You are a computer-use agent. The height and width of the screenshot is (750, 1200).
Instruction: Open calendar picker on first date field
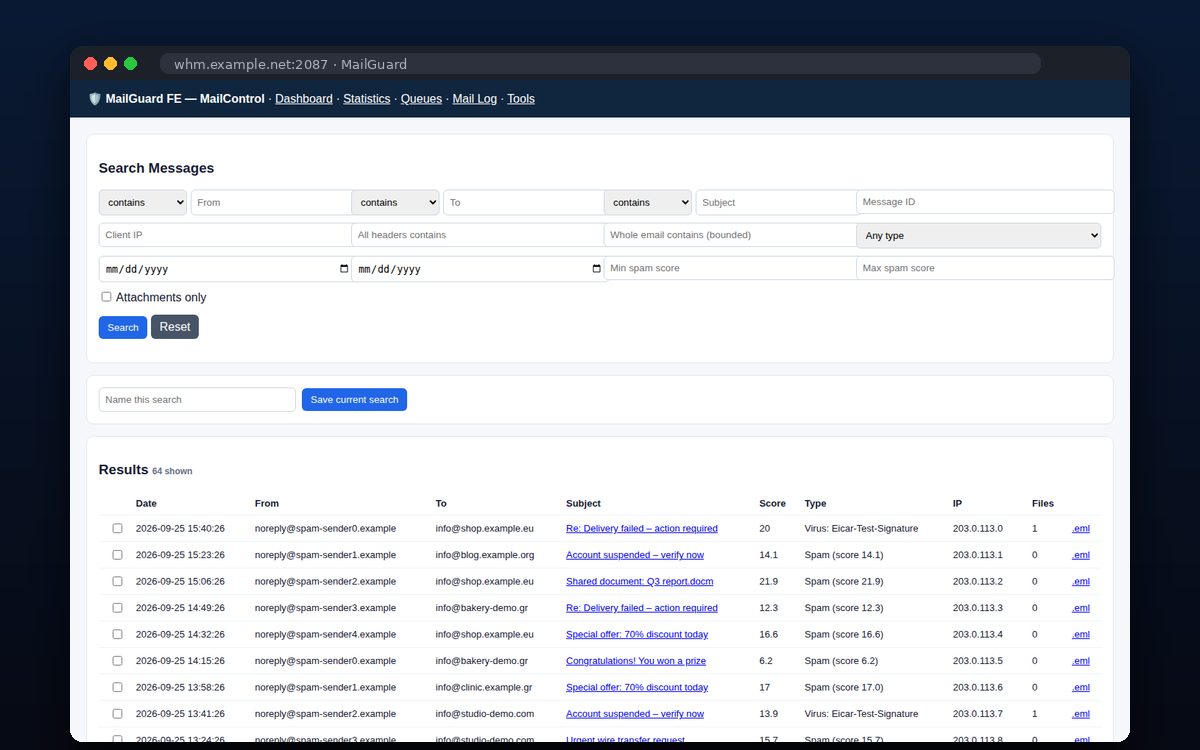pyautogui.click(x=344, y=269)
